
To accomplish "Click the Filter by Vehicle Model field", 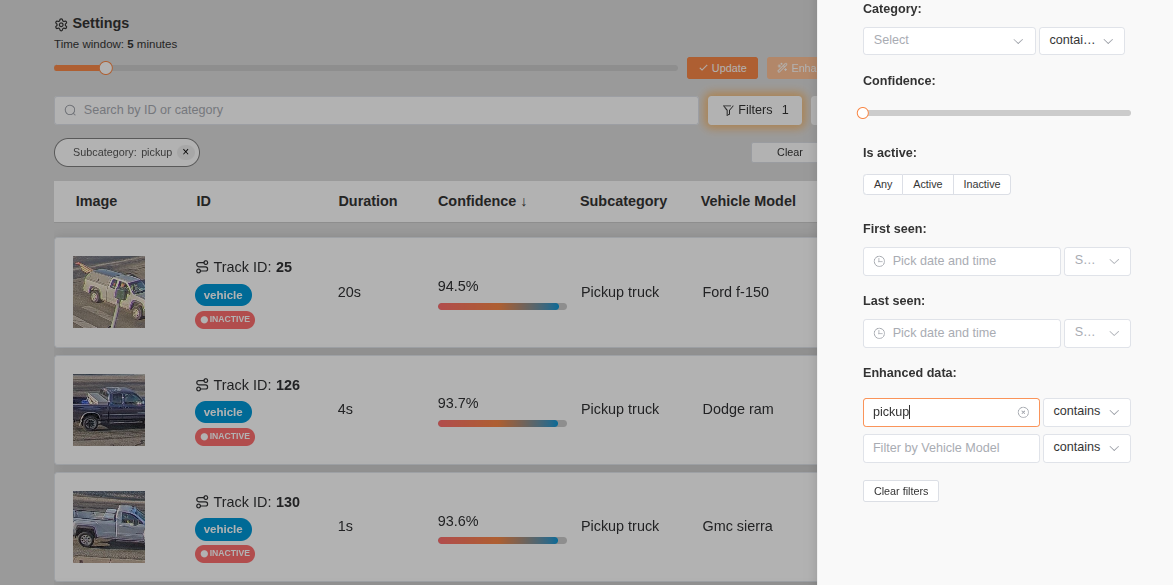I will click(x=950, y=448).
